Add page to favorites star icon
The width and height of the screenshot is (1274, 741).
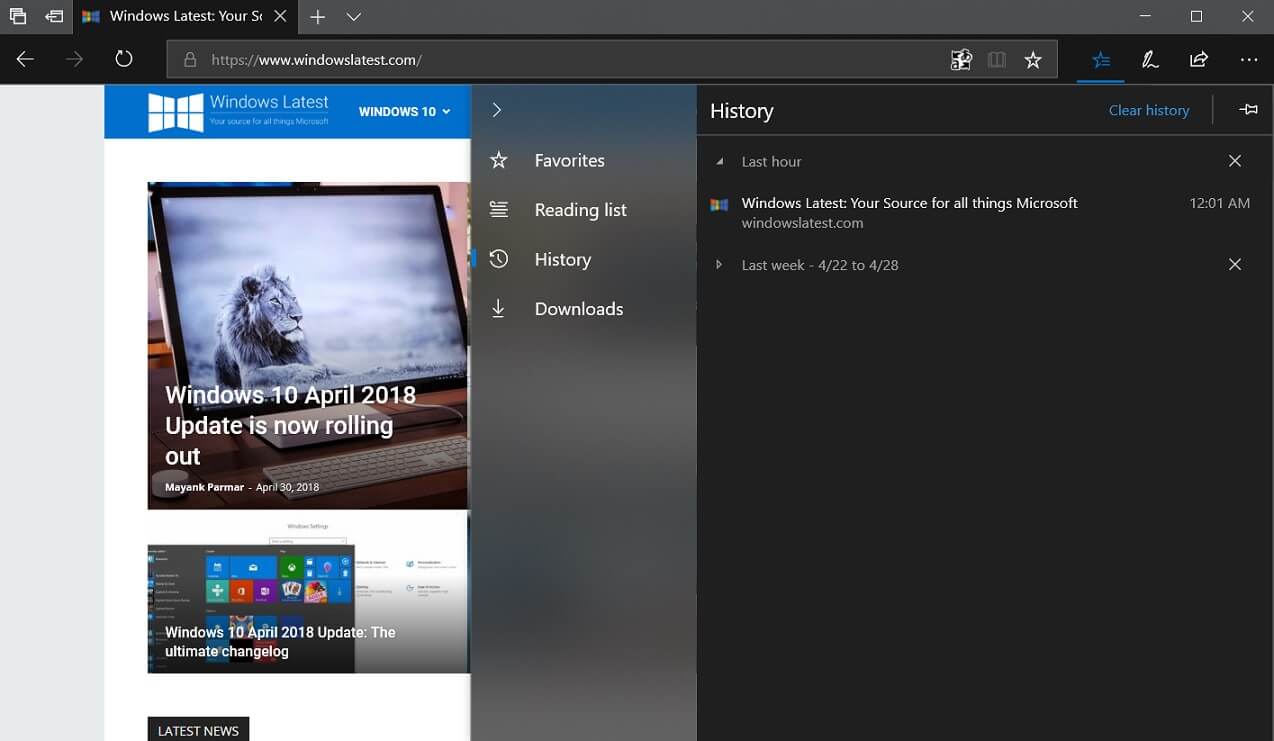pyautogui.click(x=1033, y=60)
